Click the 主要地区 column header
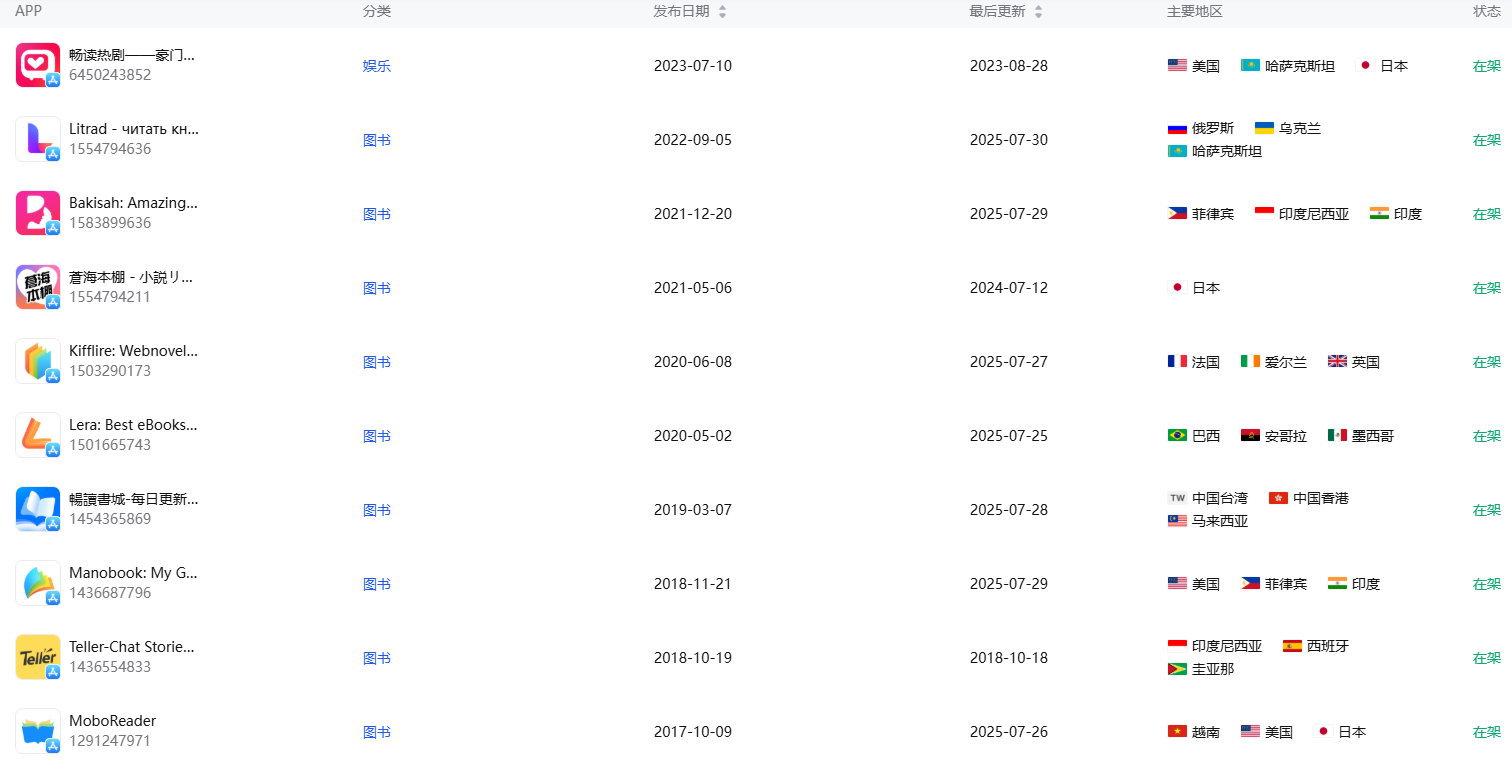1512x761 pixels. tap(1194, 11)
